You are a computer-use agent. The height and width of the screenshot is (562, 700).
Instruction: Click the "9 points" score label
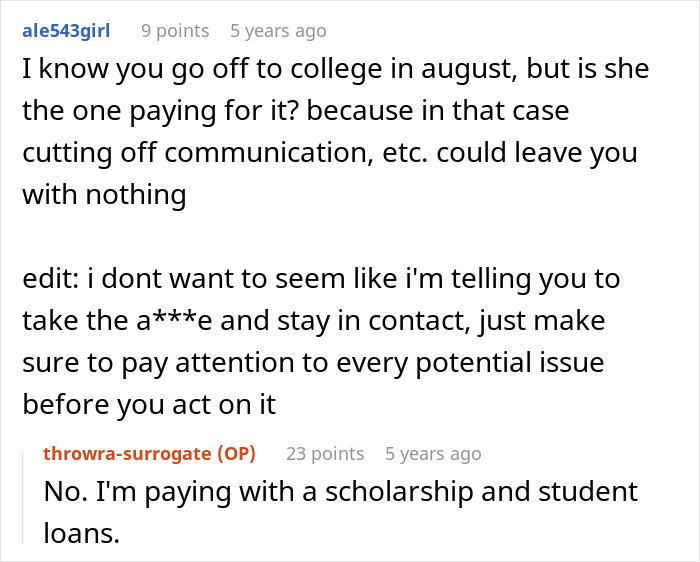coord(175,31)
